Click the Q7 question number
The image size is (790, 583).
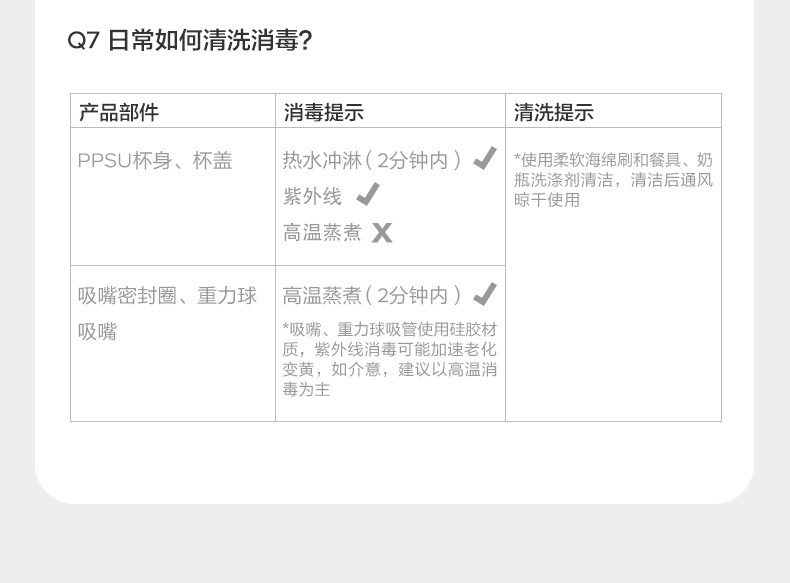click(x=83, y=41)
